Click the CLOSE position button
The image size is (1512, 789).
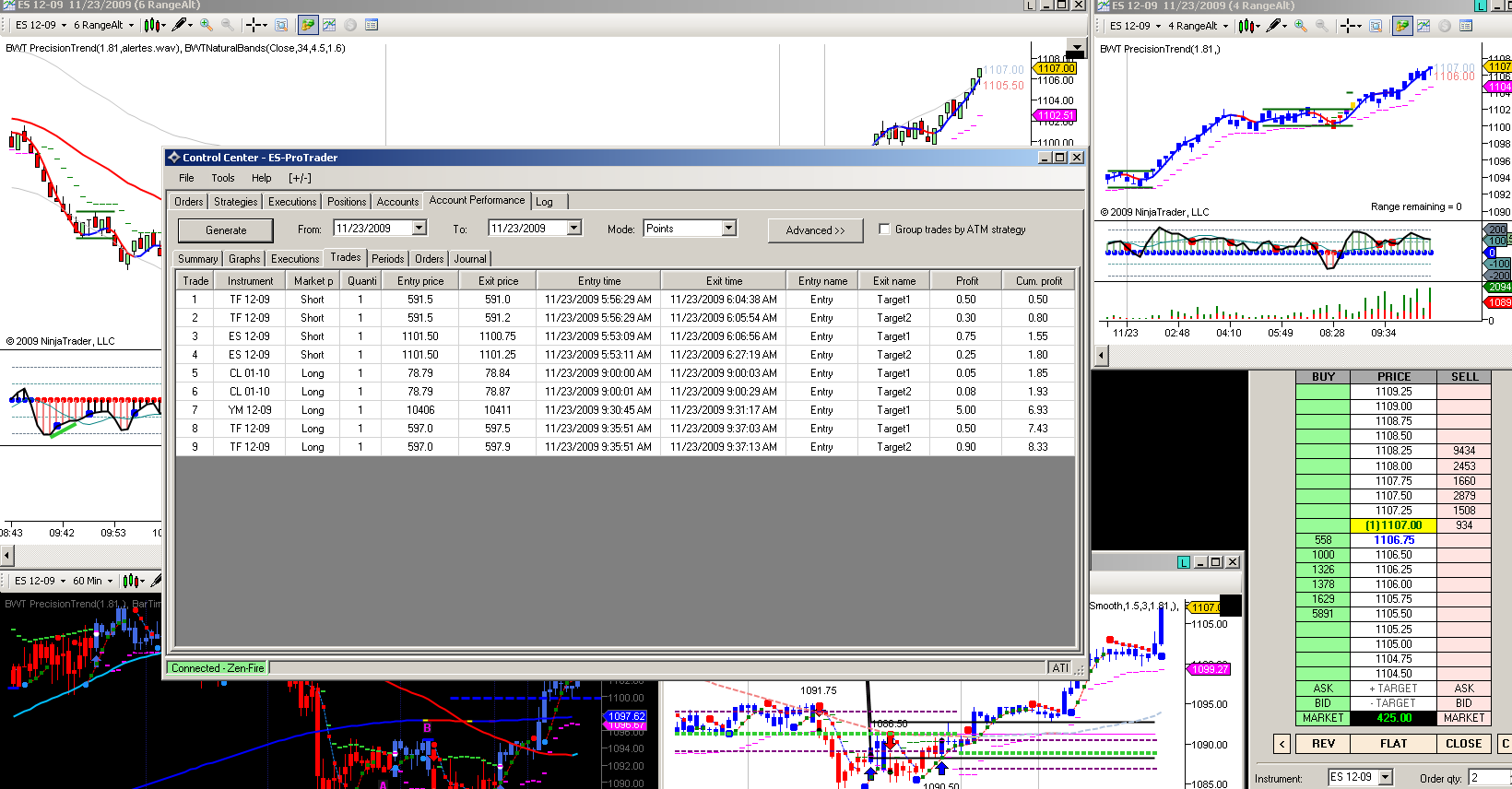(1464, 744)
